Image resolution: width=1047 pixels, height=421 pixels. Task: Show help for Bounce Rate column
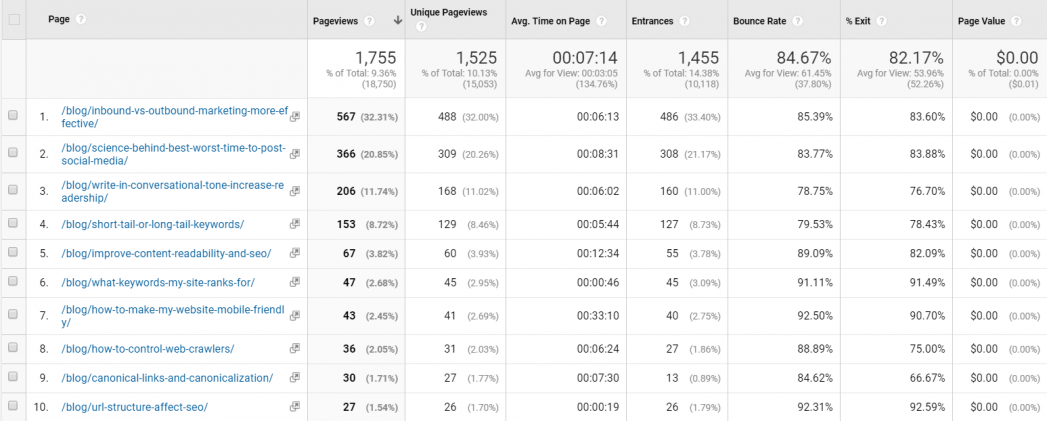coord(797,21)
